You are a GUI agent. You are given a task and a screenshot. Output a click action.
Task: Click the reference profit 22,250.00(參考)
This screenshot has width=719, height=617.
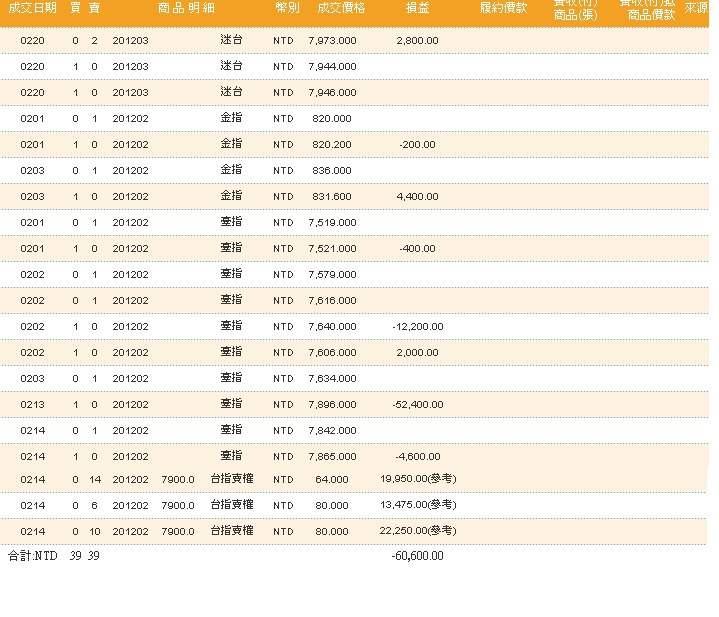tap(418, 531)
